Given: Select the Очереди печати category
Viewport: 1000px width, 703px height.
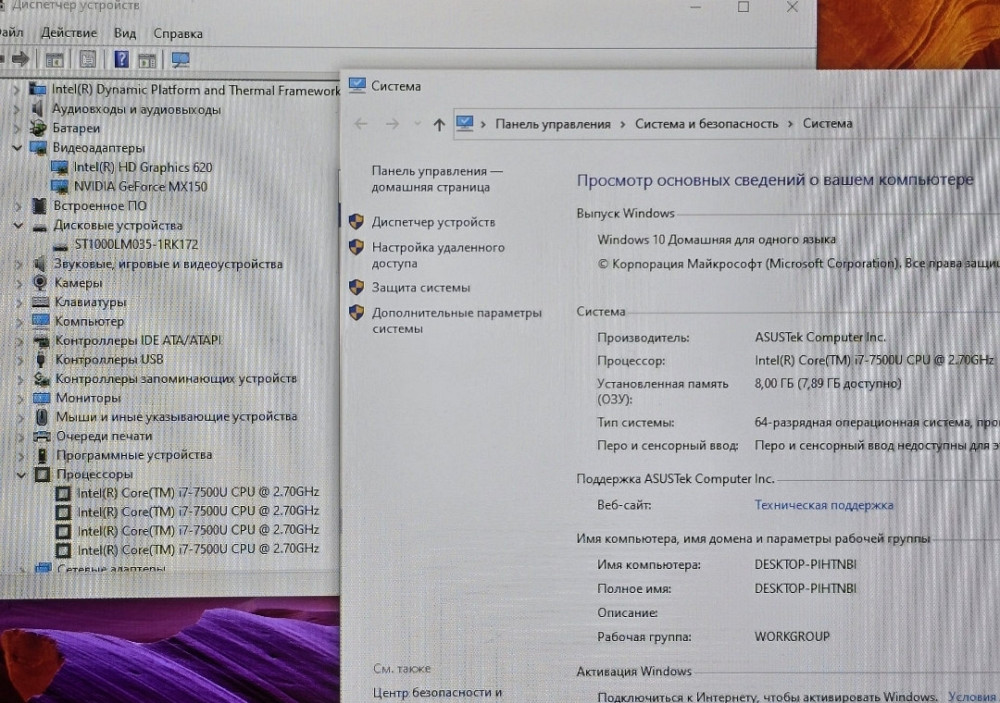Looking at the screenshot, I should [104, 436].
